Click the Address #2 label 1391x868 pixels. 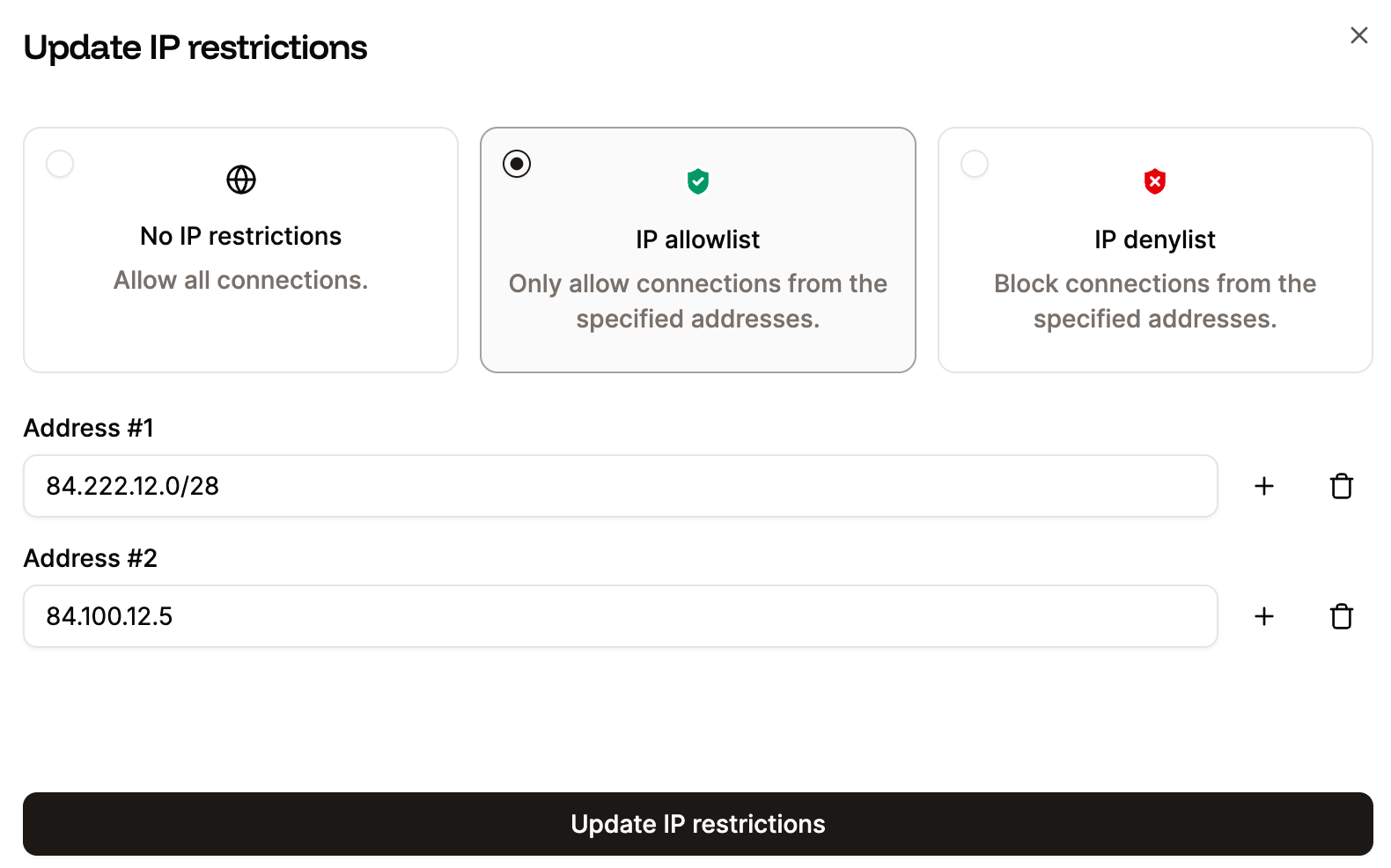(90, 558)
